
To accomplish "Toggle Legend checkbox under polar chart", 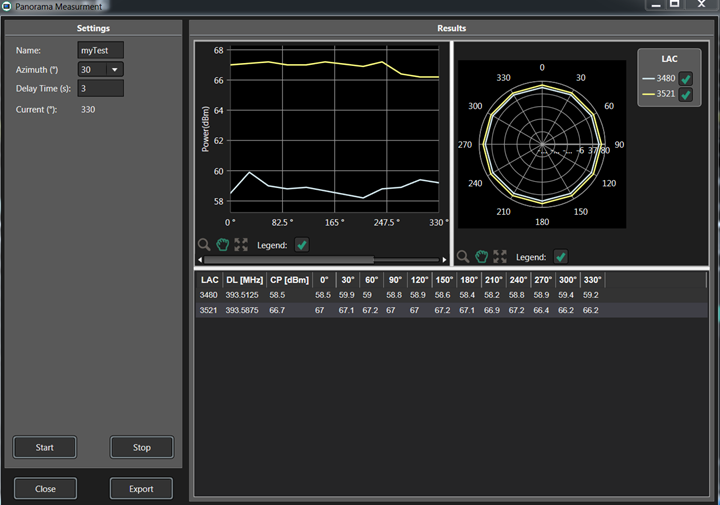I will 561,257.
